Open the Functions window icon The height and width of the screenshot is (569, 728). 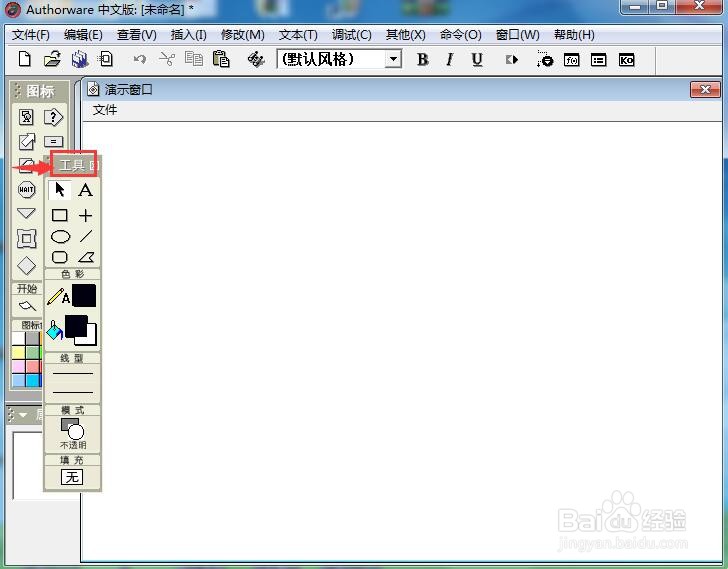coord(572,60)
